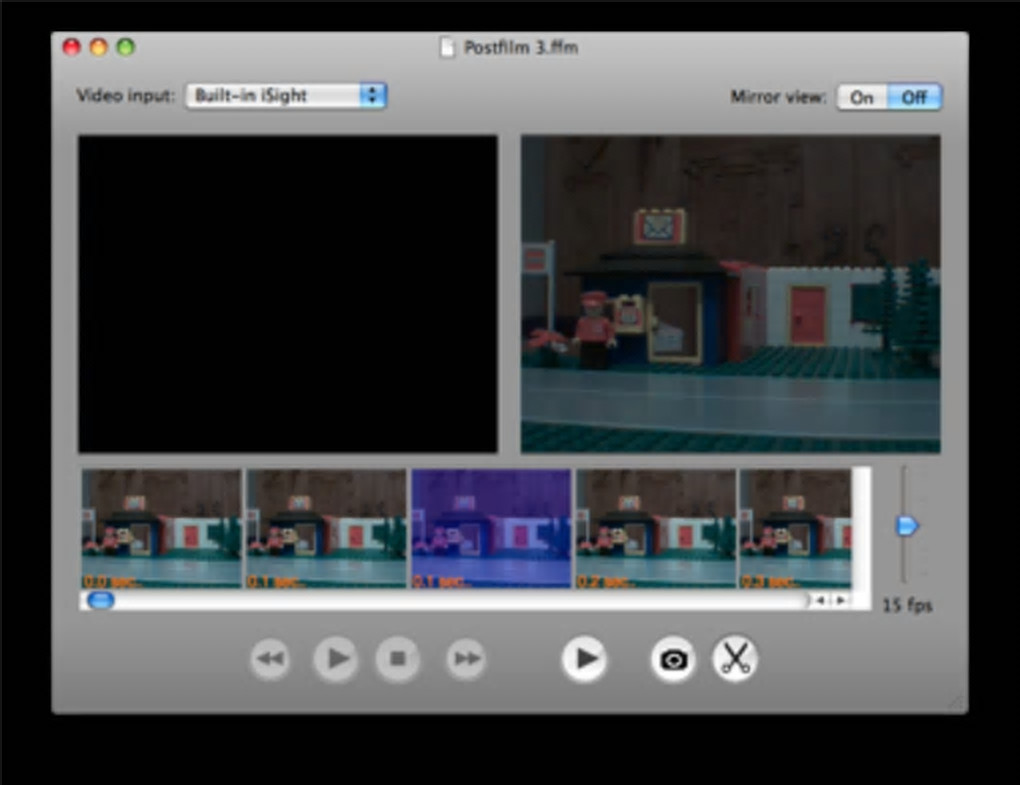
Task: Turn Mirror view On
Action: pos(861,98)
